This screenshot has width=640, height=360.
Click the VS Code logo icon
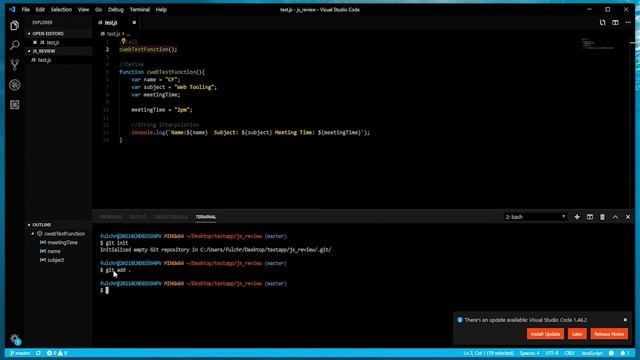12,9
